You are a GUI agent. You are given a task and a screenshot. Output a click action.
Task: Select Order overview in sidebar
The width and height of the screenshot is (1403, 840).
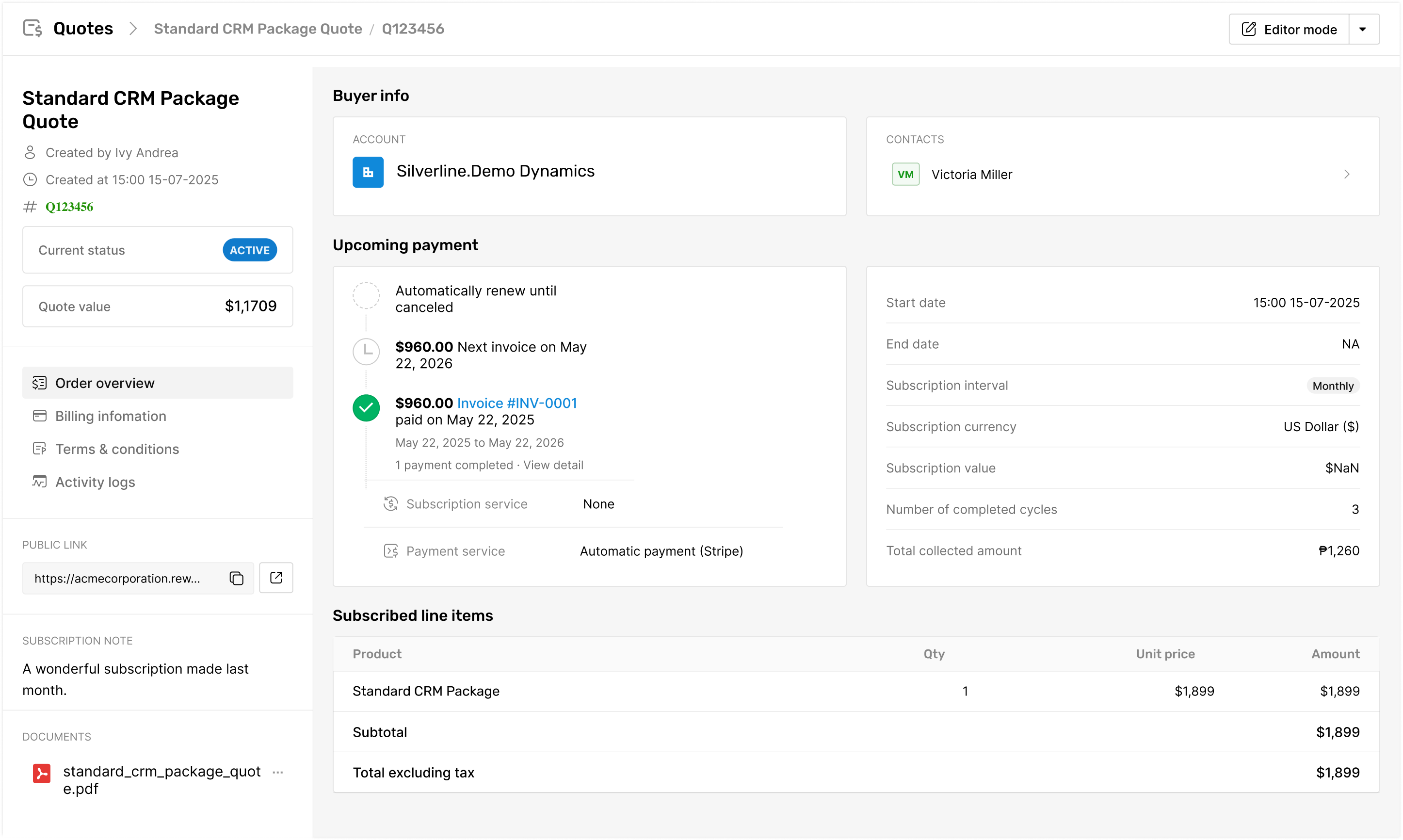coord(105,383)
